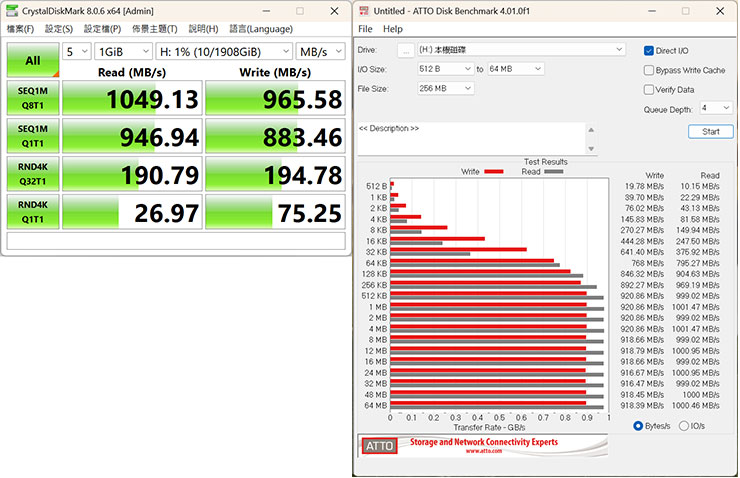Open the 說明(H) menu

(203, 29)
